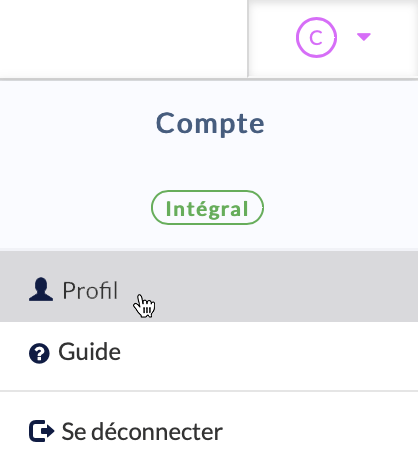Select the letter C inside avatar
This screenshot has height=474, width=418.
(316, 38)
